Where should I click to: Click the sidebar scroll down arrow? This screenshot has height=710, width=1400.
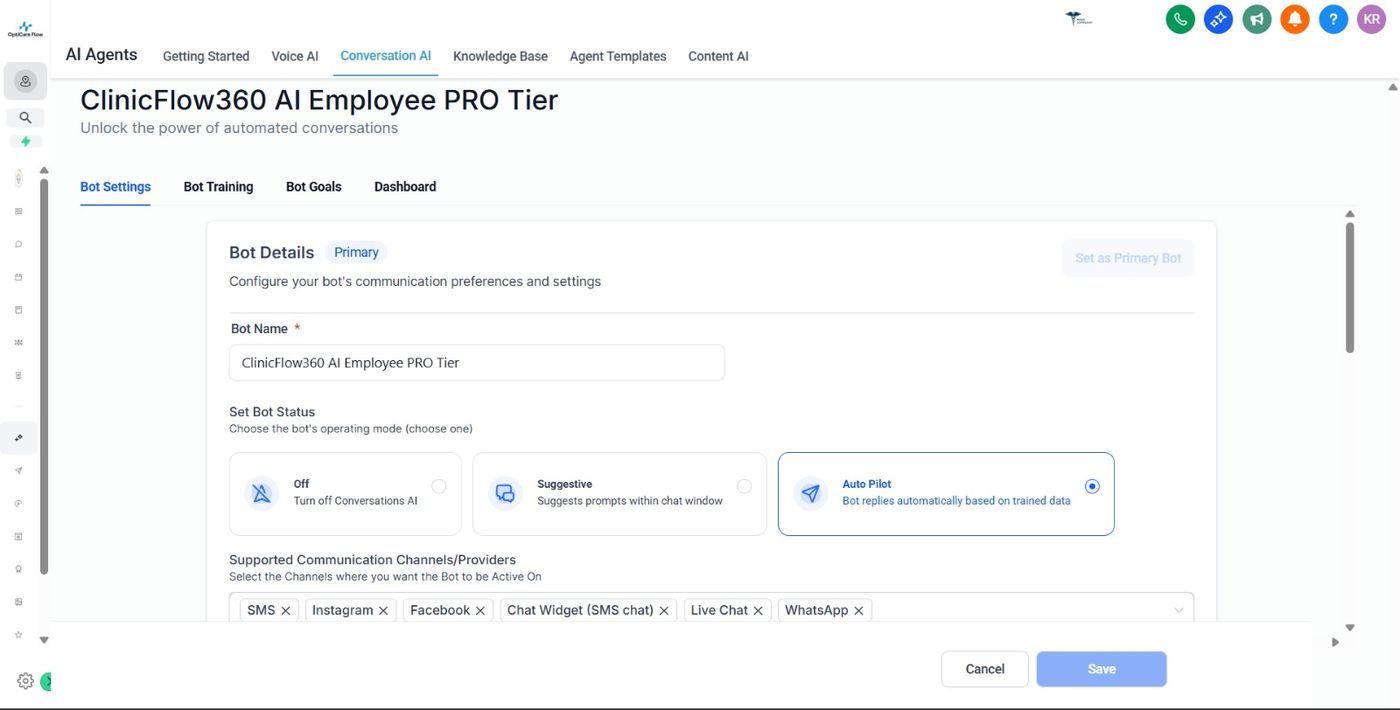(x=43, y=639)
